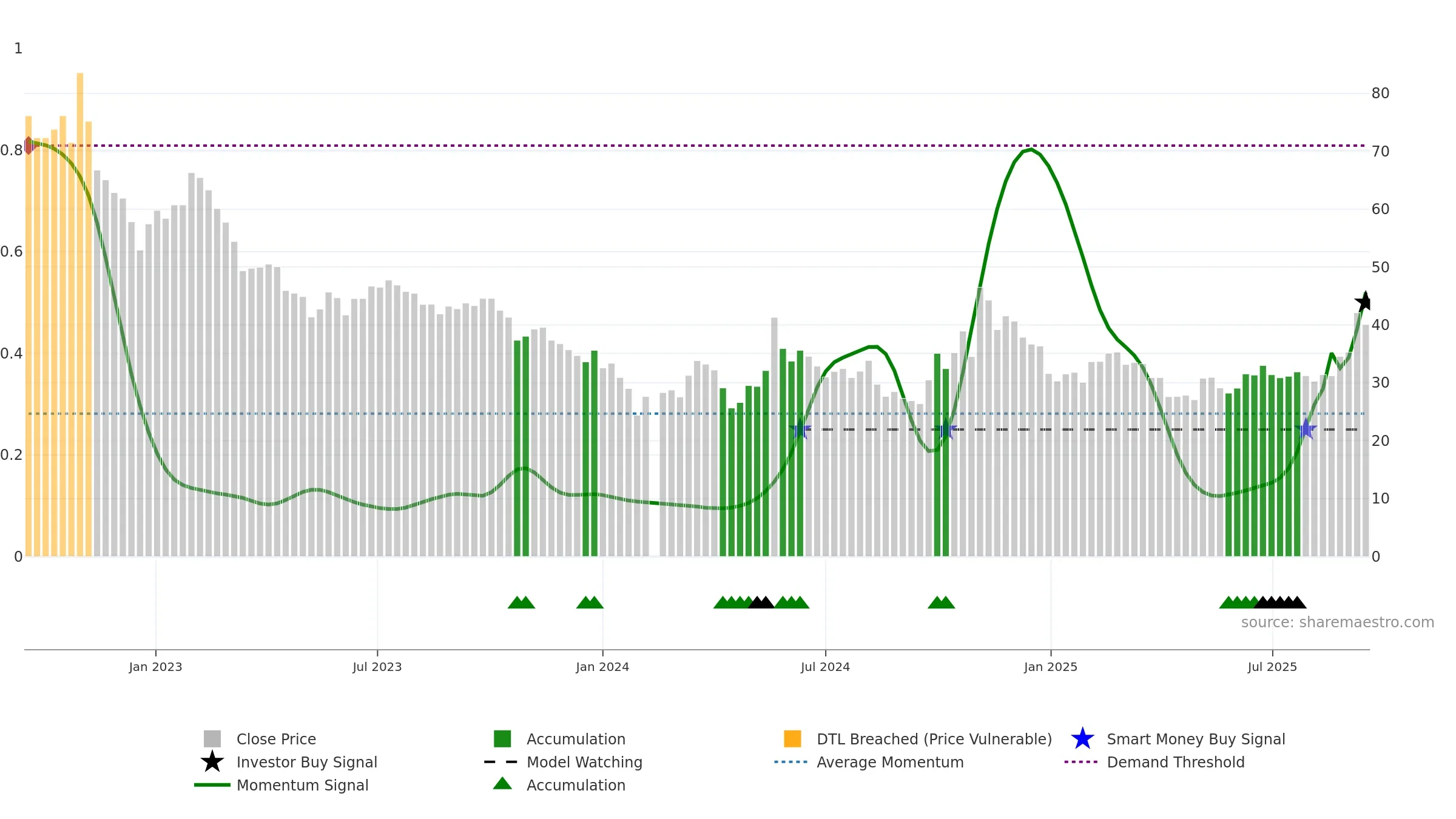Click the Jan 2024 x-axis label

click(x=602, y=667)
